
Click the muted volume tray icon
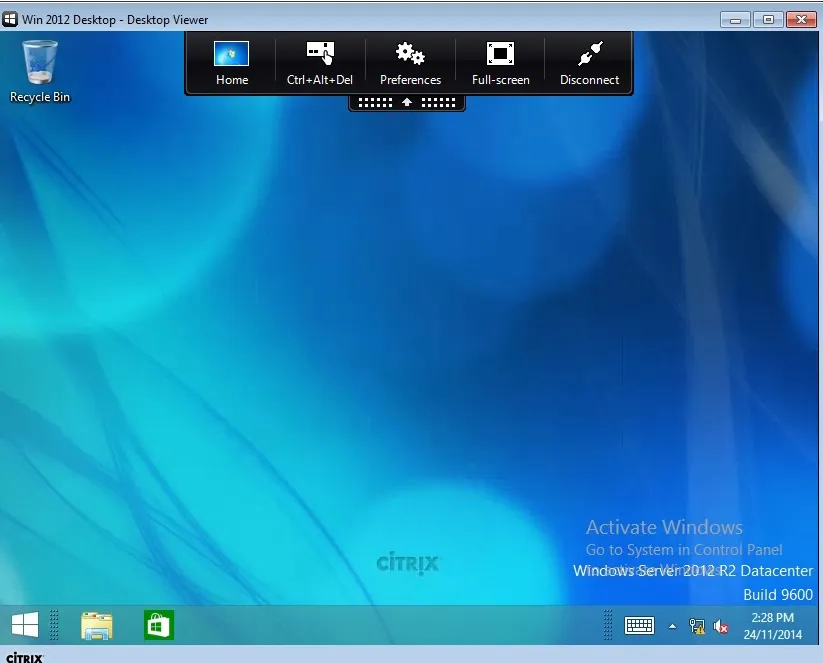(721, 626)
